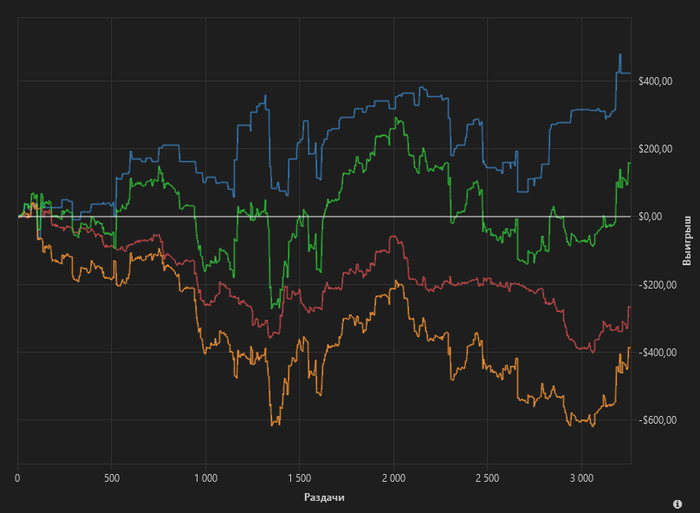Select the $400,00 axis label
The width and height of the screenshot is (700, 513).
tap(655, 81)
